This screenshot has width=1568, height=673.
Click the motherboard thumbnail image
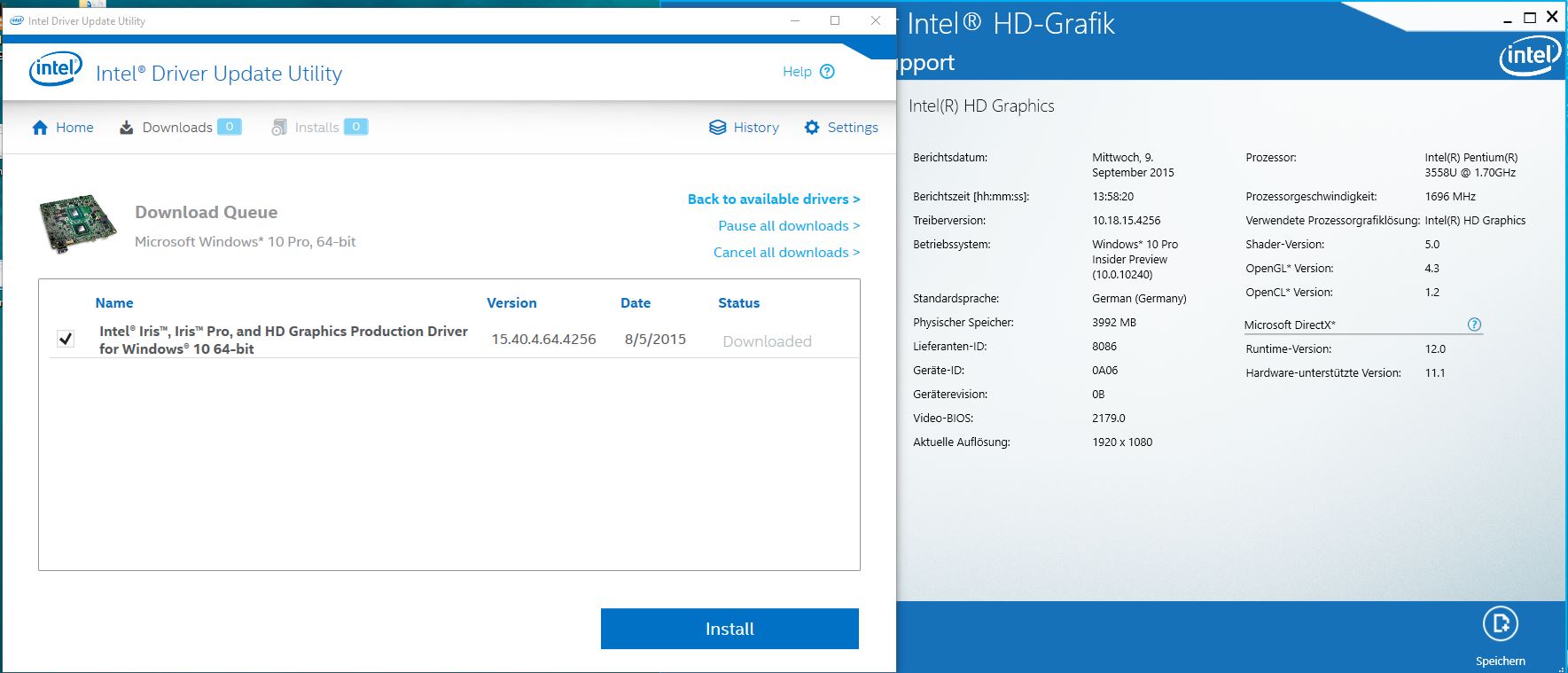tap(78, 224)
